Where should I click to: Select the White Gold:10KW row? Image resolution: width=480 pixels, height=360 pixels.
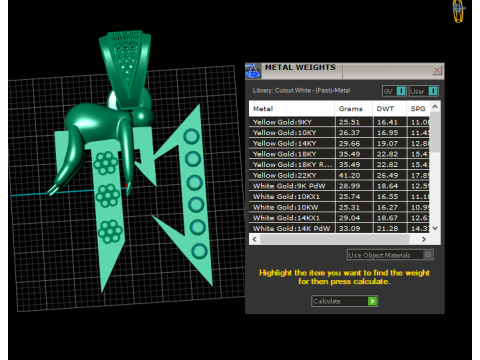click(x=339, y=207)
